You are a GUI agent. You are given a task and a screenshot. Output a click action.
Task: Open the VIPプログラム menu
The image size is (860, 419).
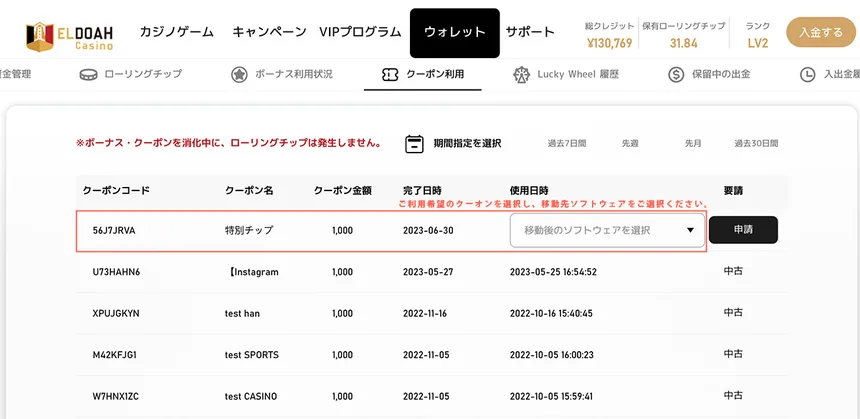click(x=360, y=32)
